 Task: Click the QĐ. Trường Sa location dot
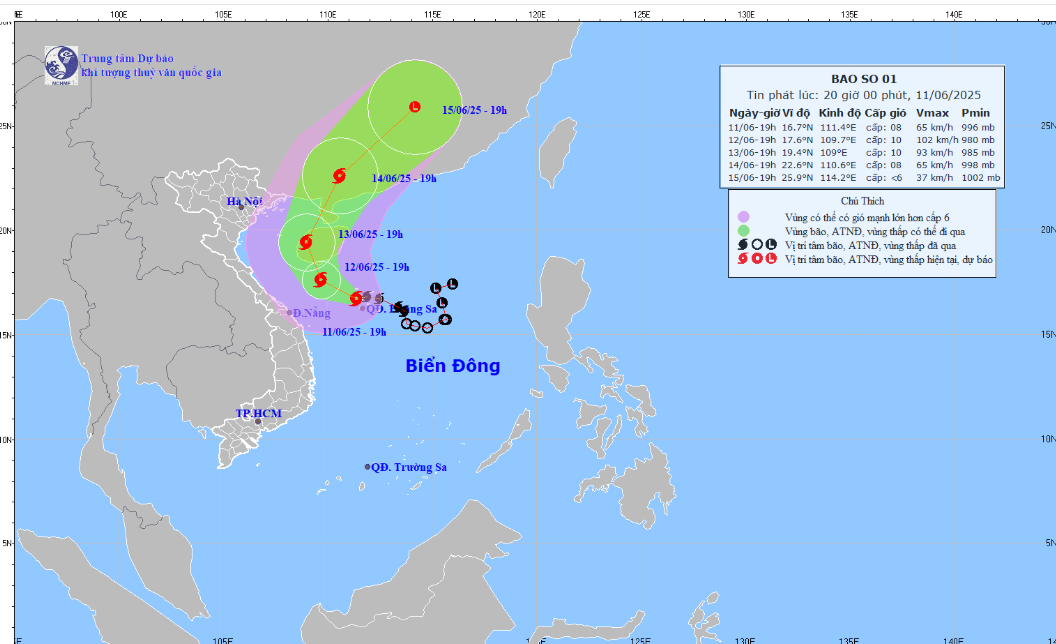point(368,467)
